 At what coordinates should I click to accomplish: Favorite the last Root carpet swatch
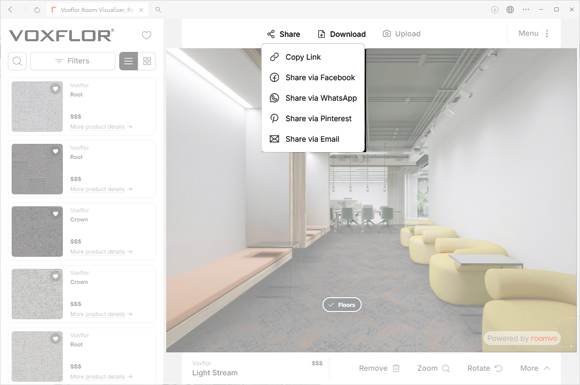coord(55,339)
